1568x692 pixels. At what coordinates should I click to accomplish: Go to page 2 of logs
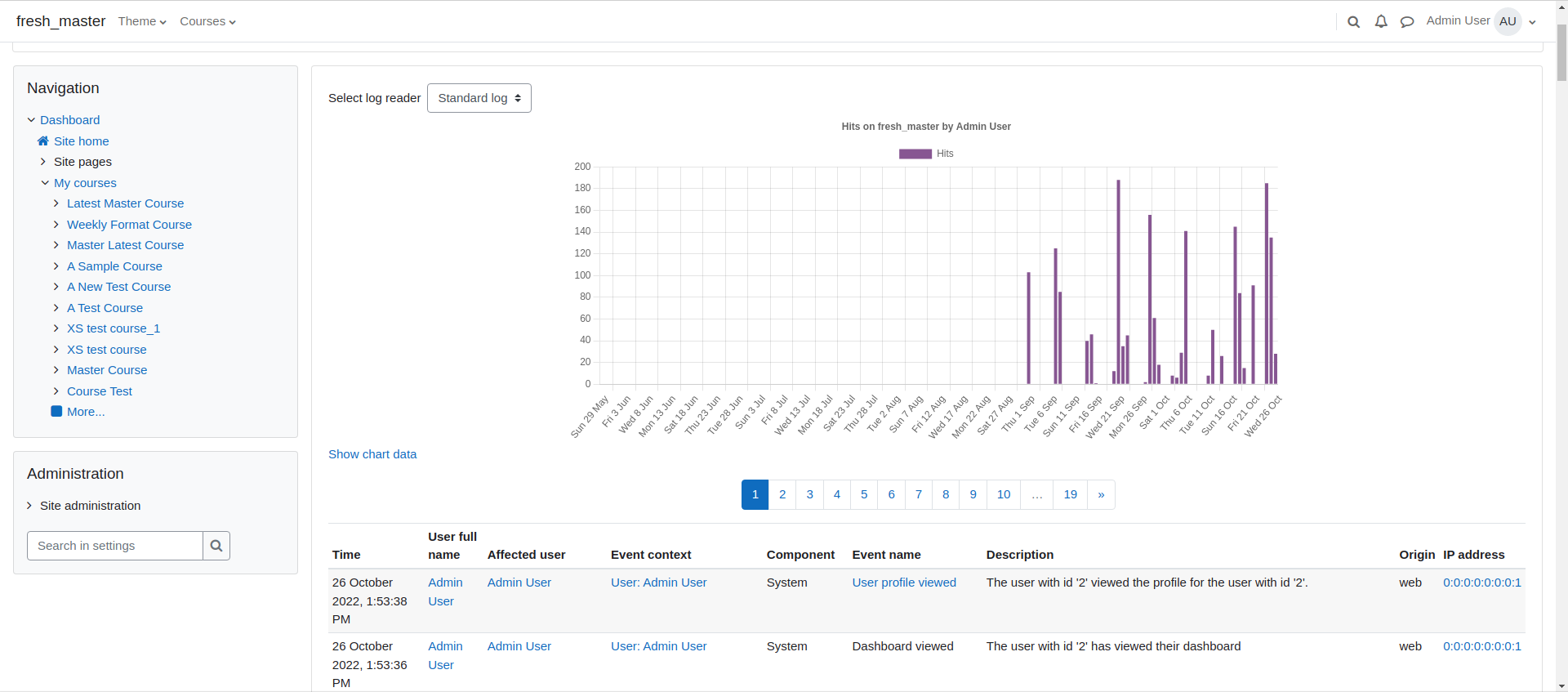pyautogui.click(x=782, y=494)
